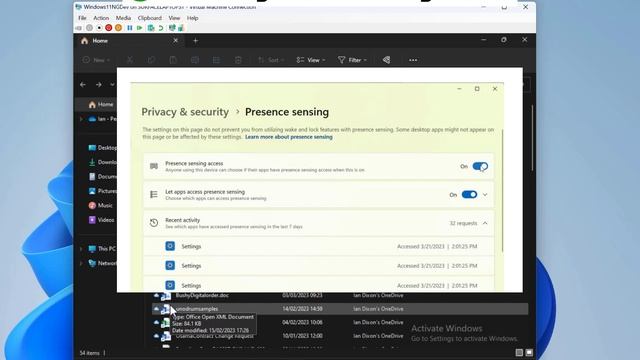
Task: Click the grey Start icon in VM toolbar
Action: pyautogui.click(x=89, y=28)
